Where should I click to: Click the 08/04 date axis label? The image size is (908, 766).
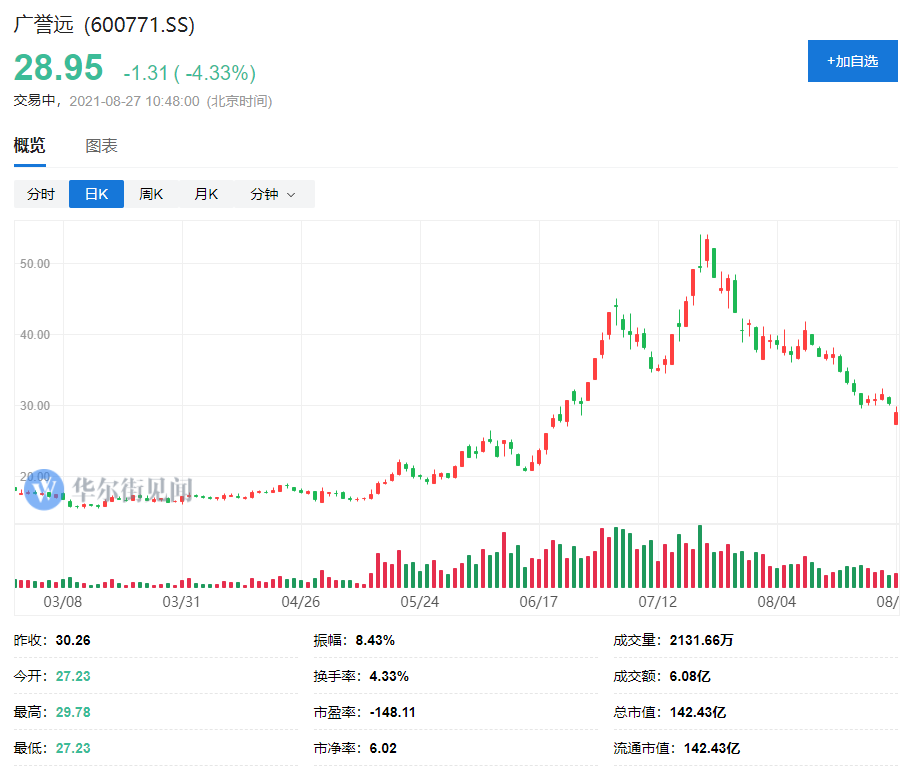pyautogui.click(x=777, y=602)
